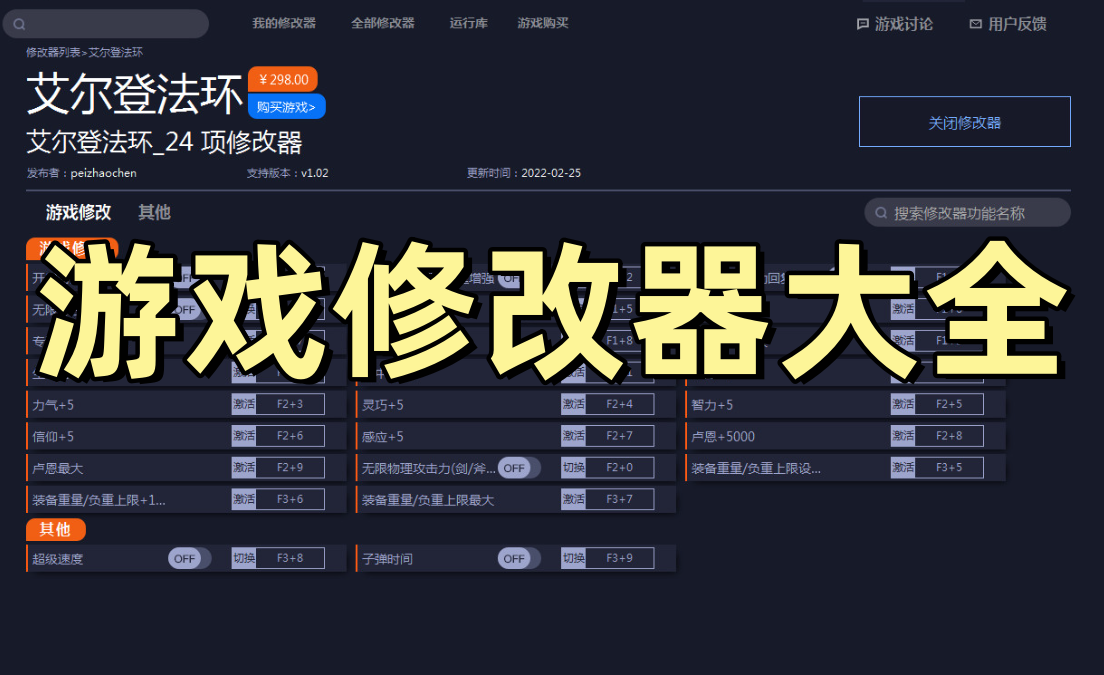Activate 灵巧+5 with its 激活 button

(573, 404)
